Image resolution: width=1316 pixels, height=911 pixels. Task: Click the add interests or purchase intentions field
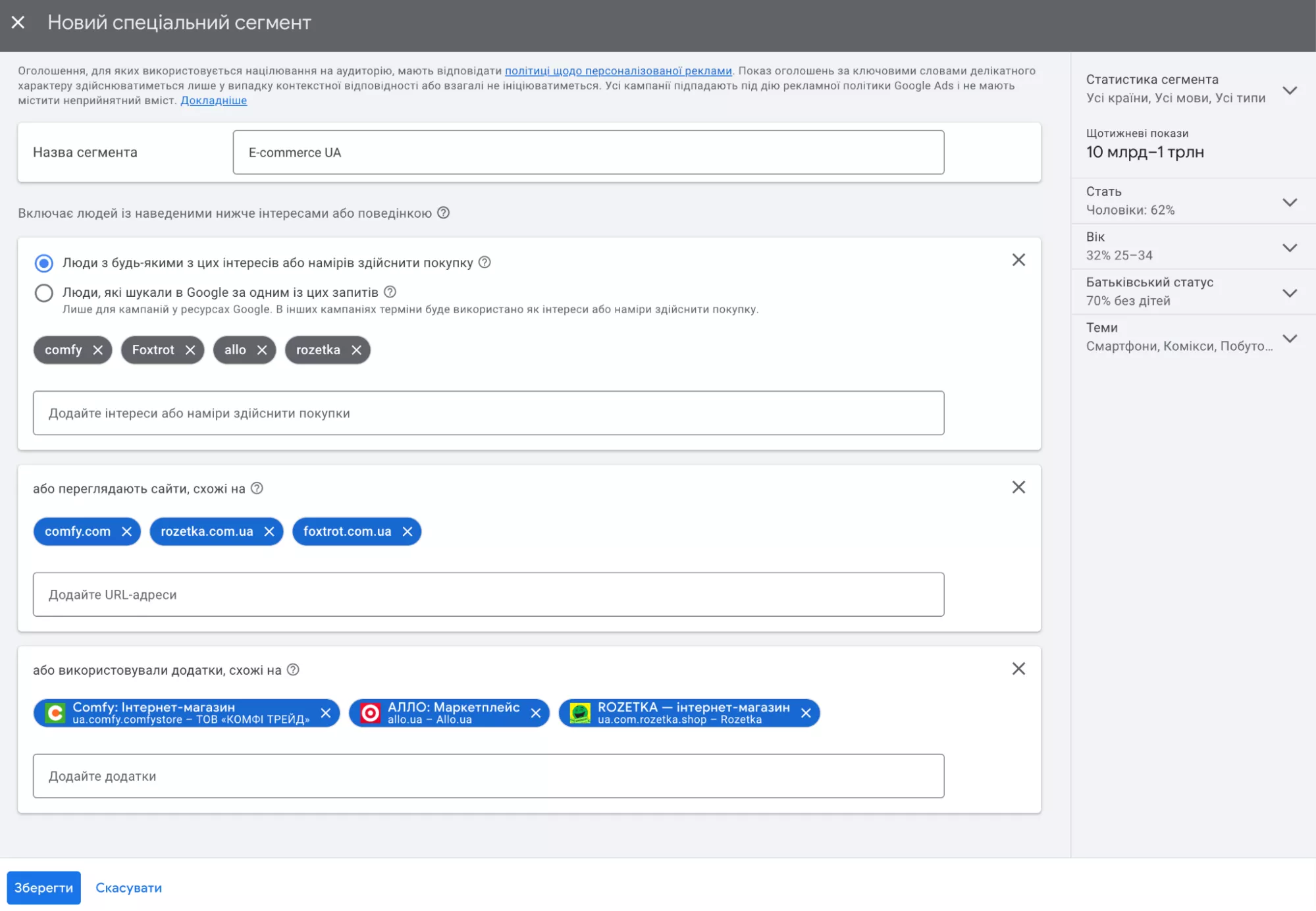point(488,413)
